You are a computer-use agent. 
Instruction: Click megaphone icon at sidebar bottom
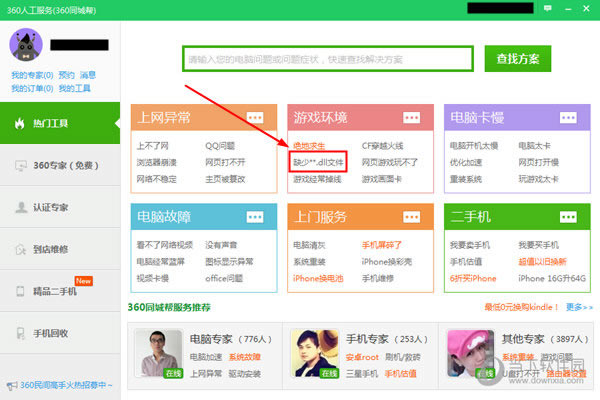pos(12,385)
